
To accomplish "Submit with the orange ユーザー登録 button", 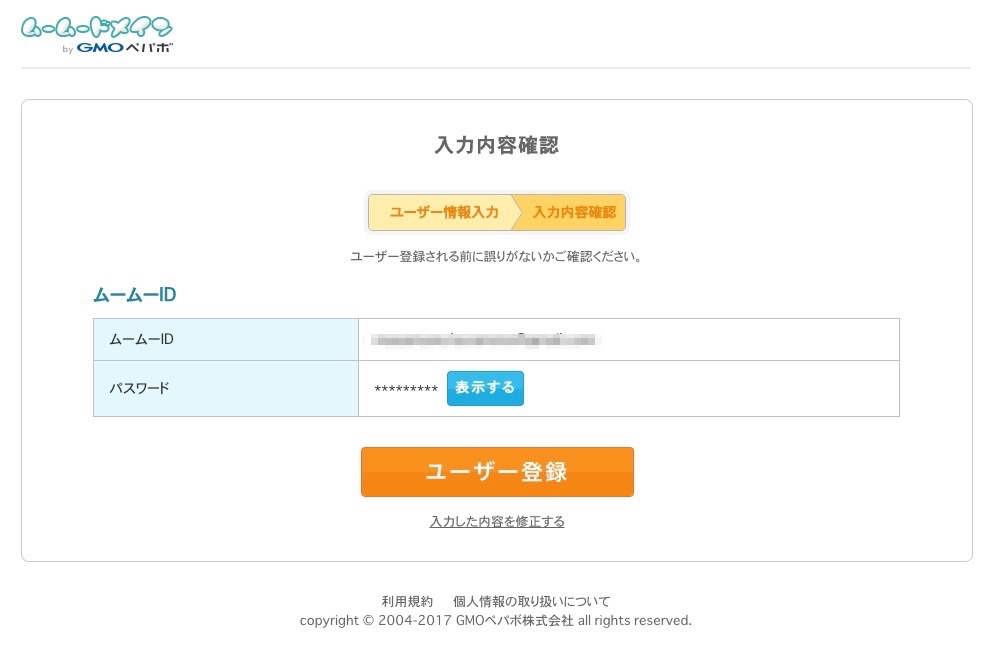I will pyautogui.click(x=497, y=472).
